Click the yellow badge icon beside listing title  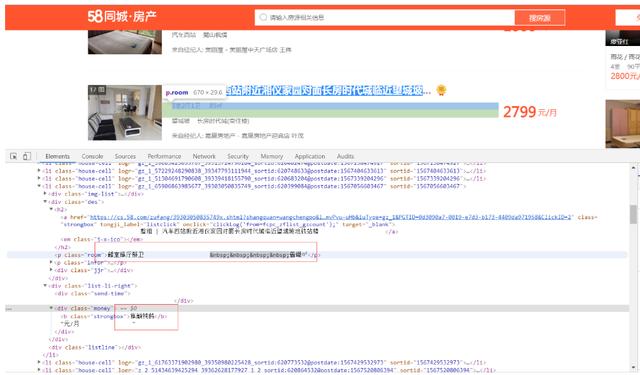pyautogui.click(x=441, y=90)
